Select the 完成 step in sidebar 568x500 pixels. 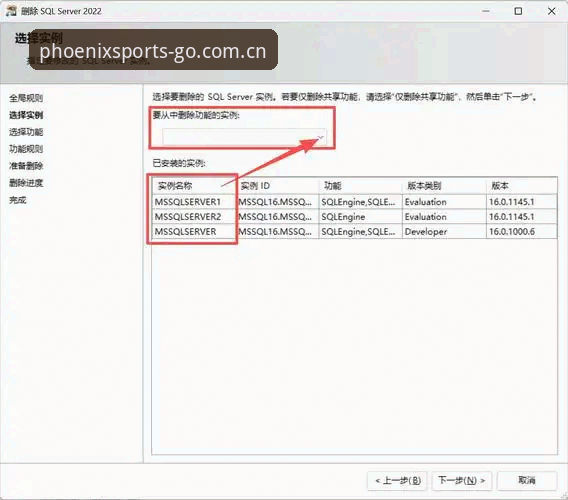pyautogui.click(x=18, y=200)
